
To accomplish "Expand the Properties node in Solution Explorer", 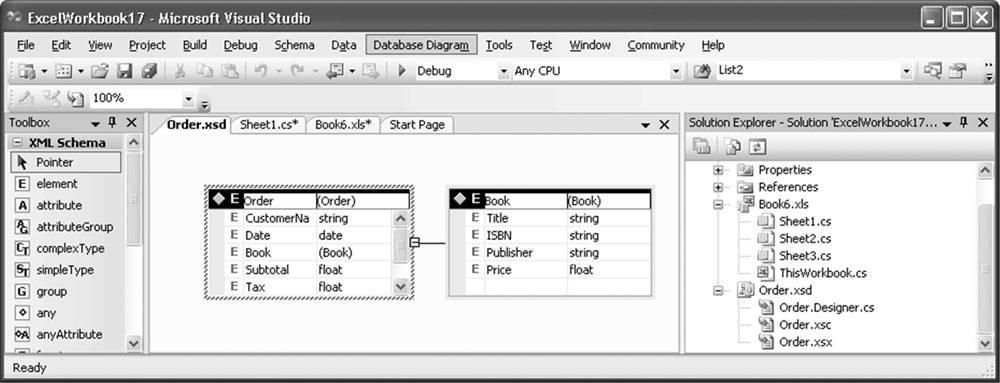I will [719, 170].
